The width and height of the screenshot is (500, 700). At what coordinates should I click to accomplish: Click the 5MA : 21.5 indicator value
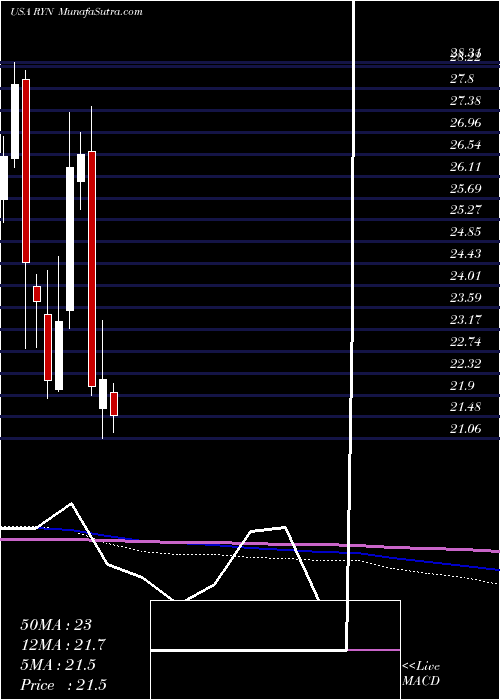(58, 665)
